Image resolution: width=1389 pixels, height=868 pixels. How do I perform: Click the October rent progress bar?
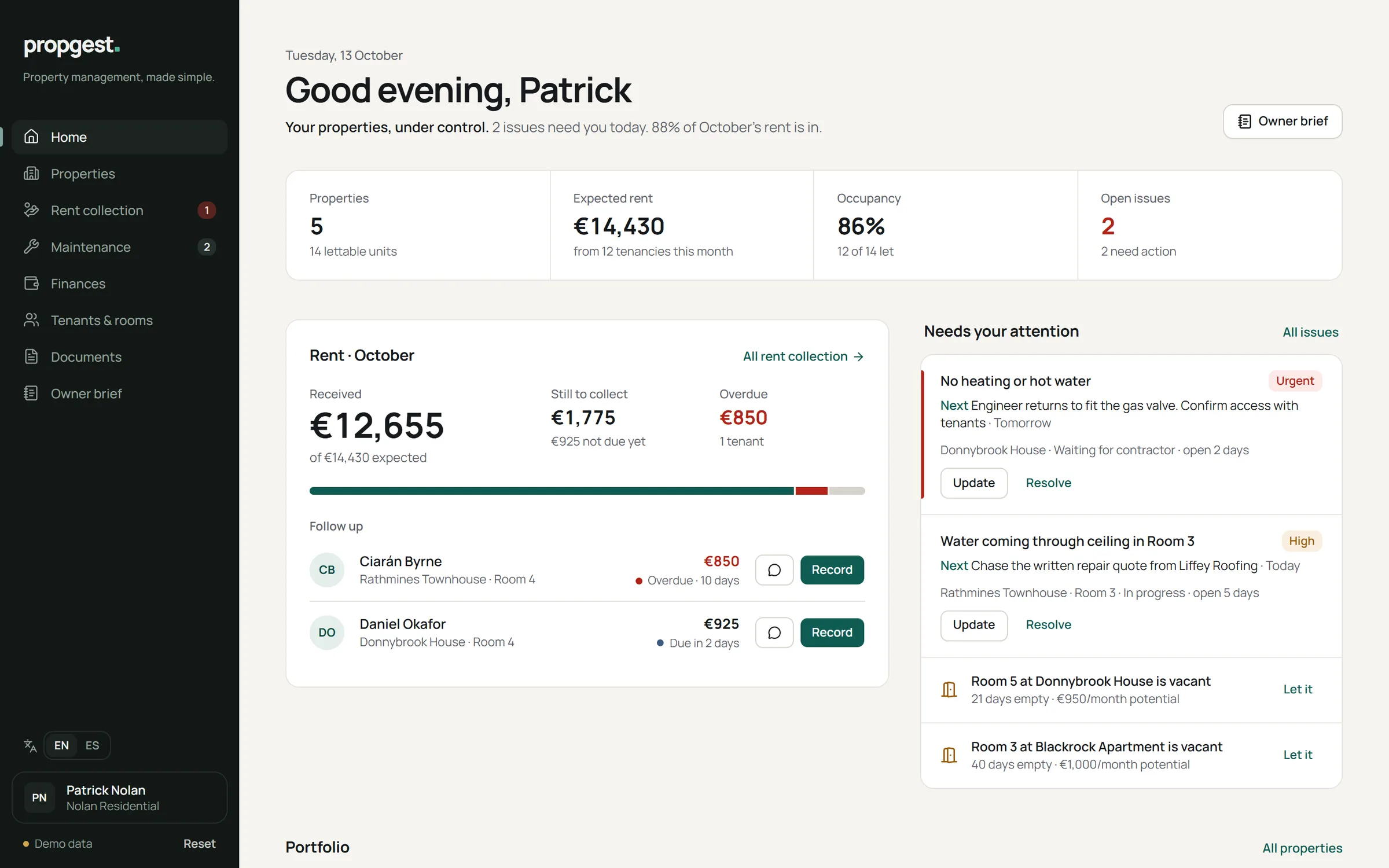tap(587, 491)
